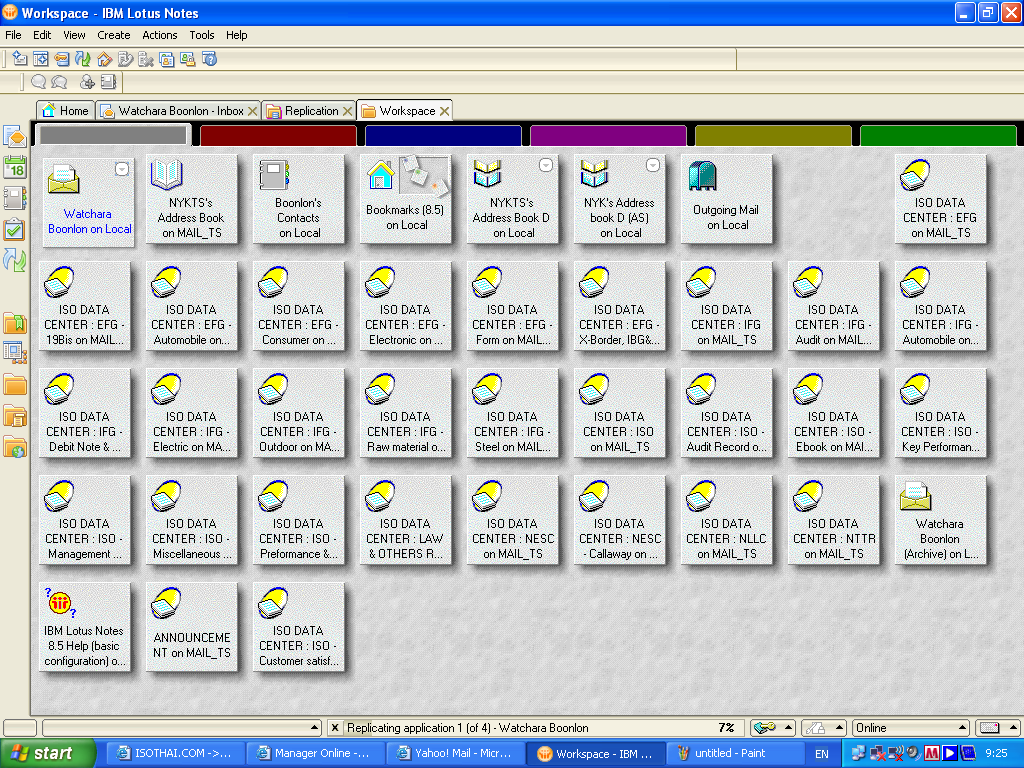1024x768 pixels.
Task: Open ISO DATA CENTER : IFG - Steel tile
Action: point(513,413)
